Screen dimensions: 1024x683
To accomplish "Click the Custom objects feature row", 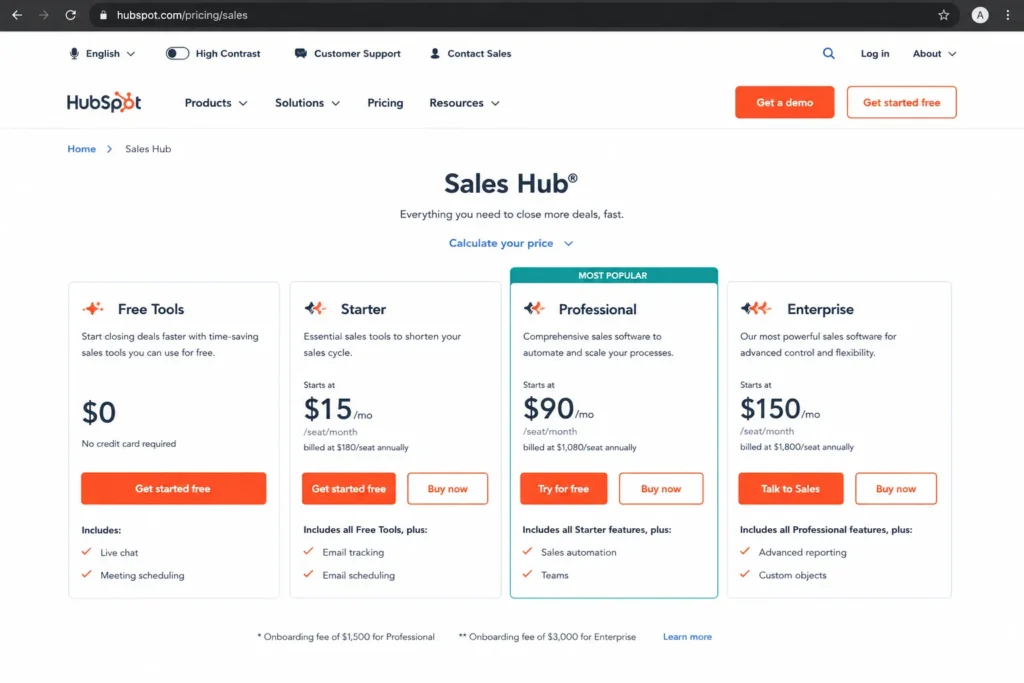I will click(783, 575).
